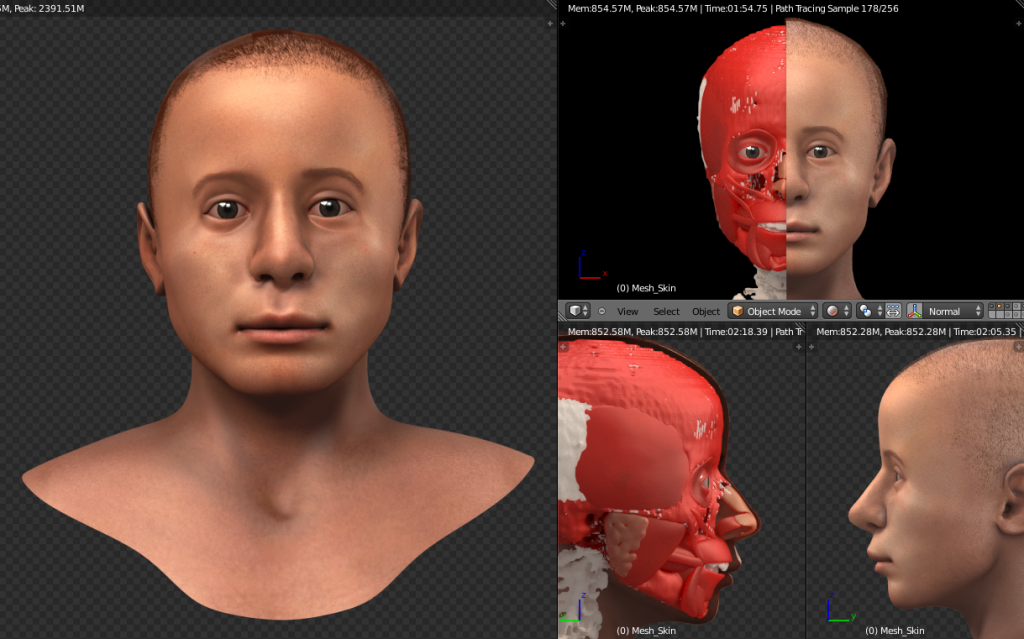1024x639 pixels.
Task: Open tool shelf plus icon in half-skull viewport
Action: tap(563, 22)
